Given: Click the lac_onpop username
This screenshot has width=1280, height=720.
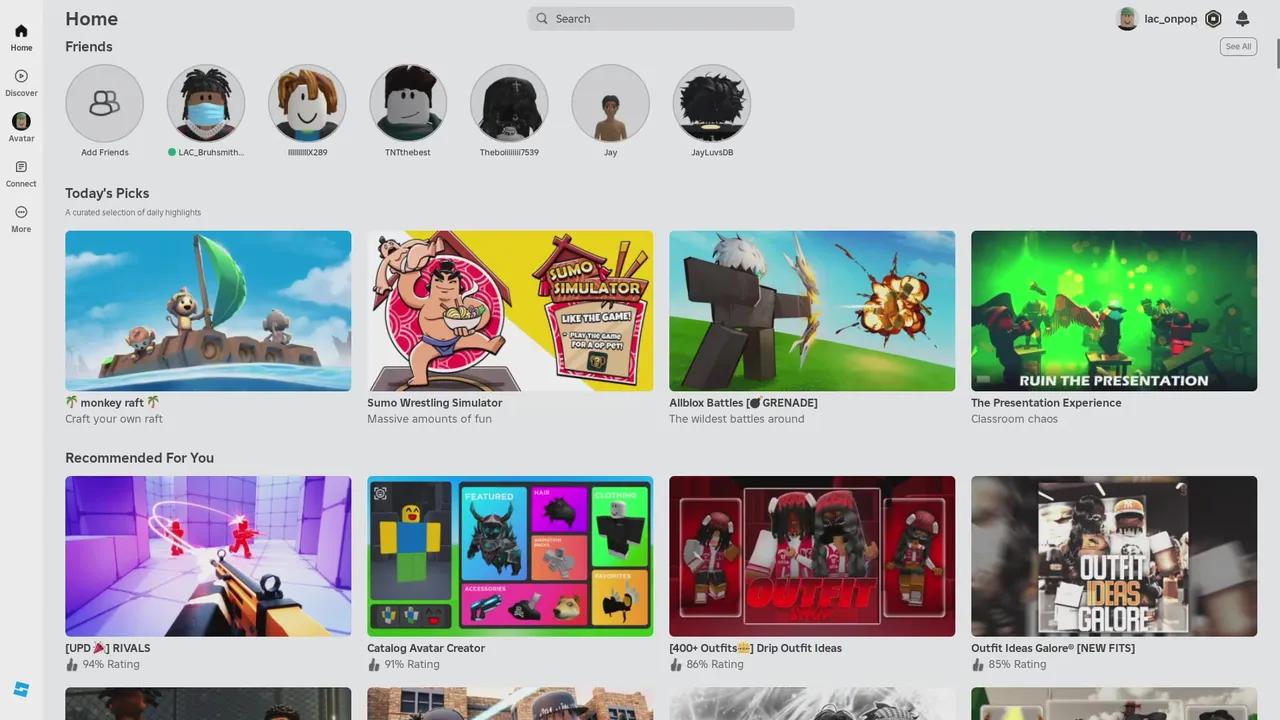Looking at the screenshot, I should tap(1171, 19).
